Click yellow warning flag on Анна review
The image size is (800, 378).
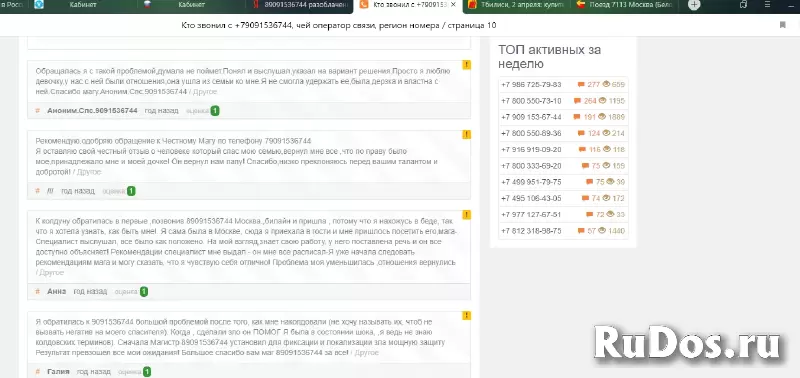pos(466,215)
